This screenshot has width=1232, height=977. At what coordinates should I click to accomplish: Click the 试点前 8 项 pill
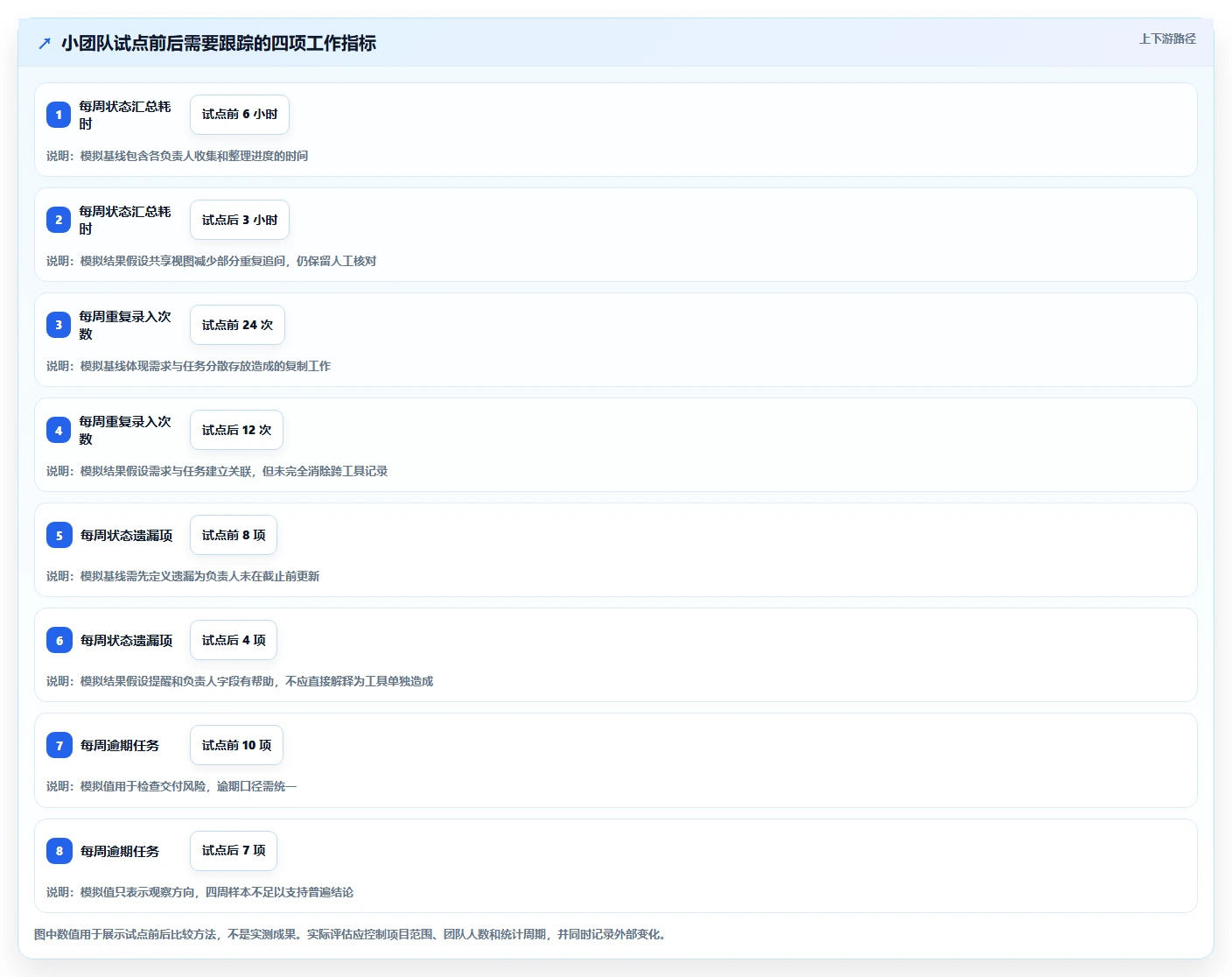(x=234, y=535)
